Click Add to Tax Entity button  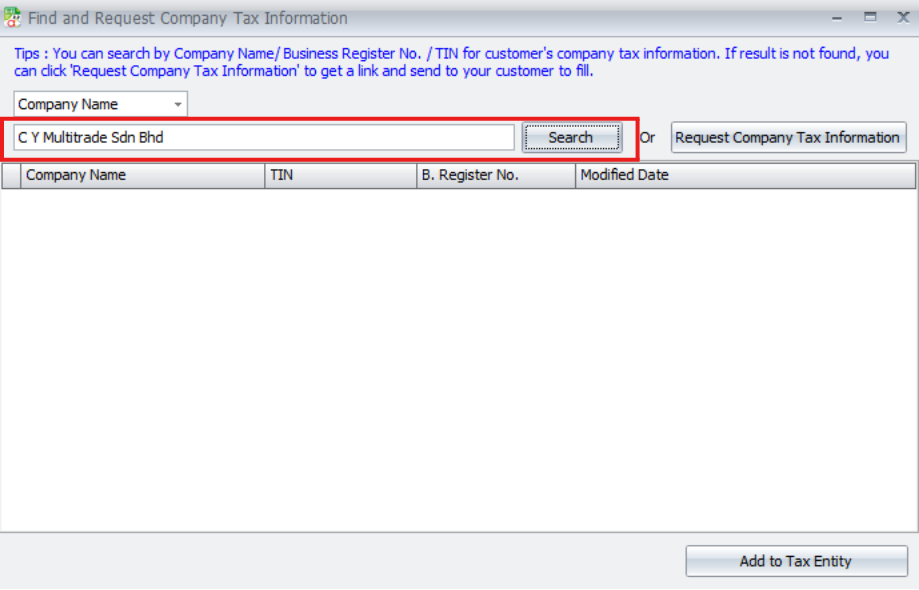pyautogui.click(x=796, y=561)
